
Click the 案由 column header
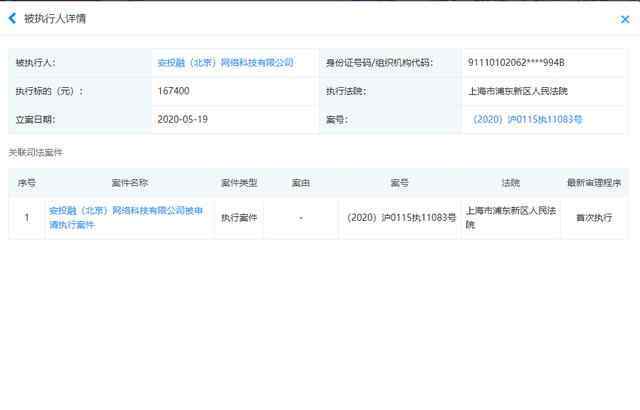pos(301,183)
